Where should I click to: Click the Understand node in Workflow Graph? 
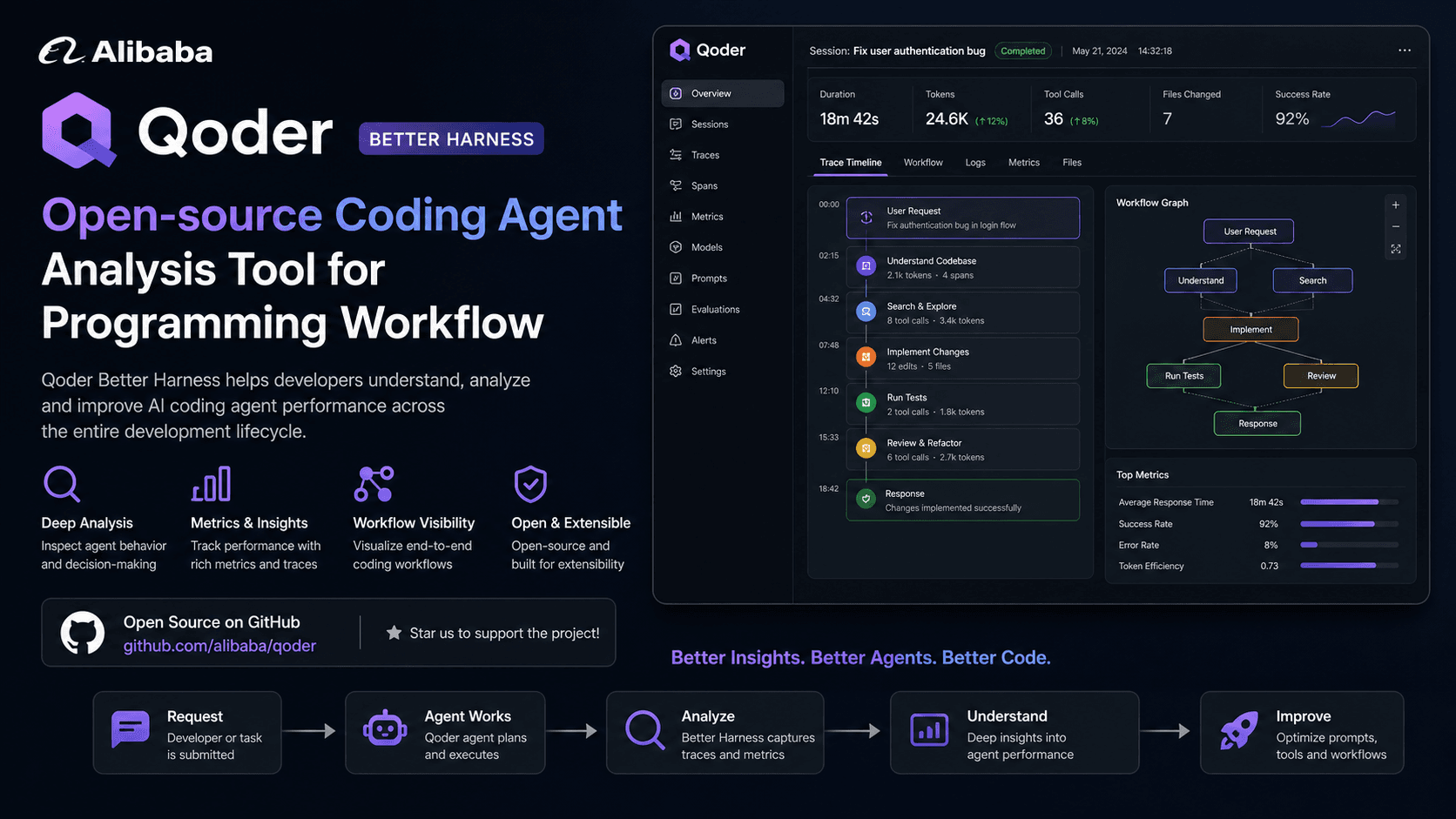(x=1201, y=280)
